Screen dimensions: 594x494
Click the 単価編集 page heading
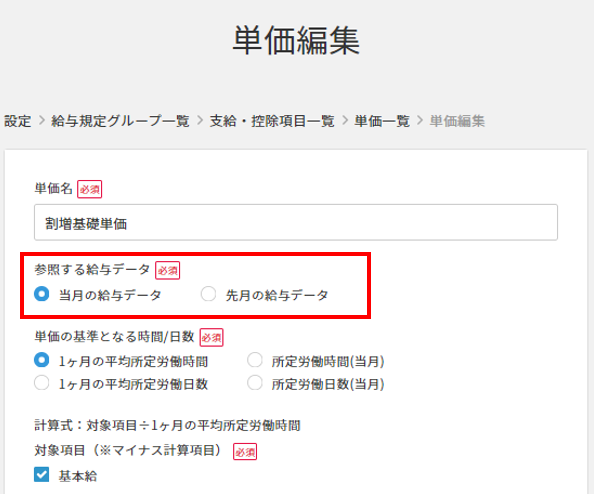(x=296, y=41)
